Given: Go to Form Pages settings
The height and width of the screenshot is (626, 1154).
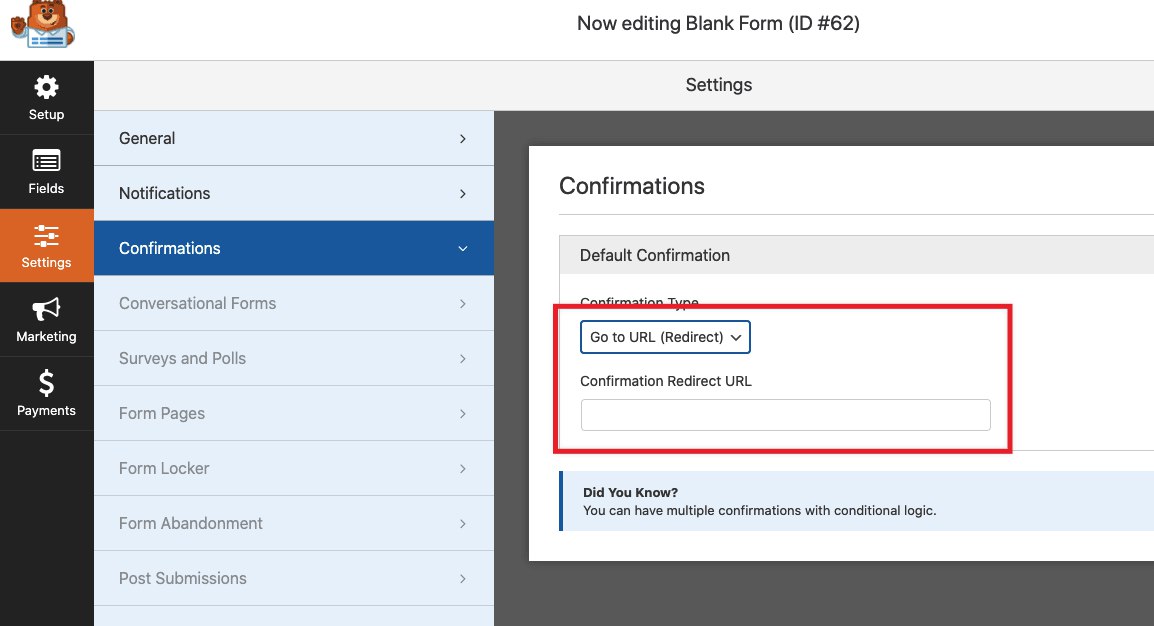Looking at the screenshot, I should tap(162, 413).
